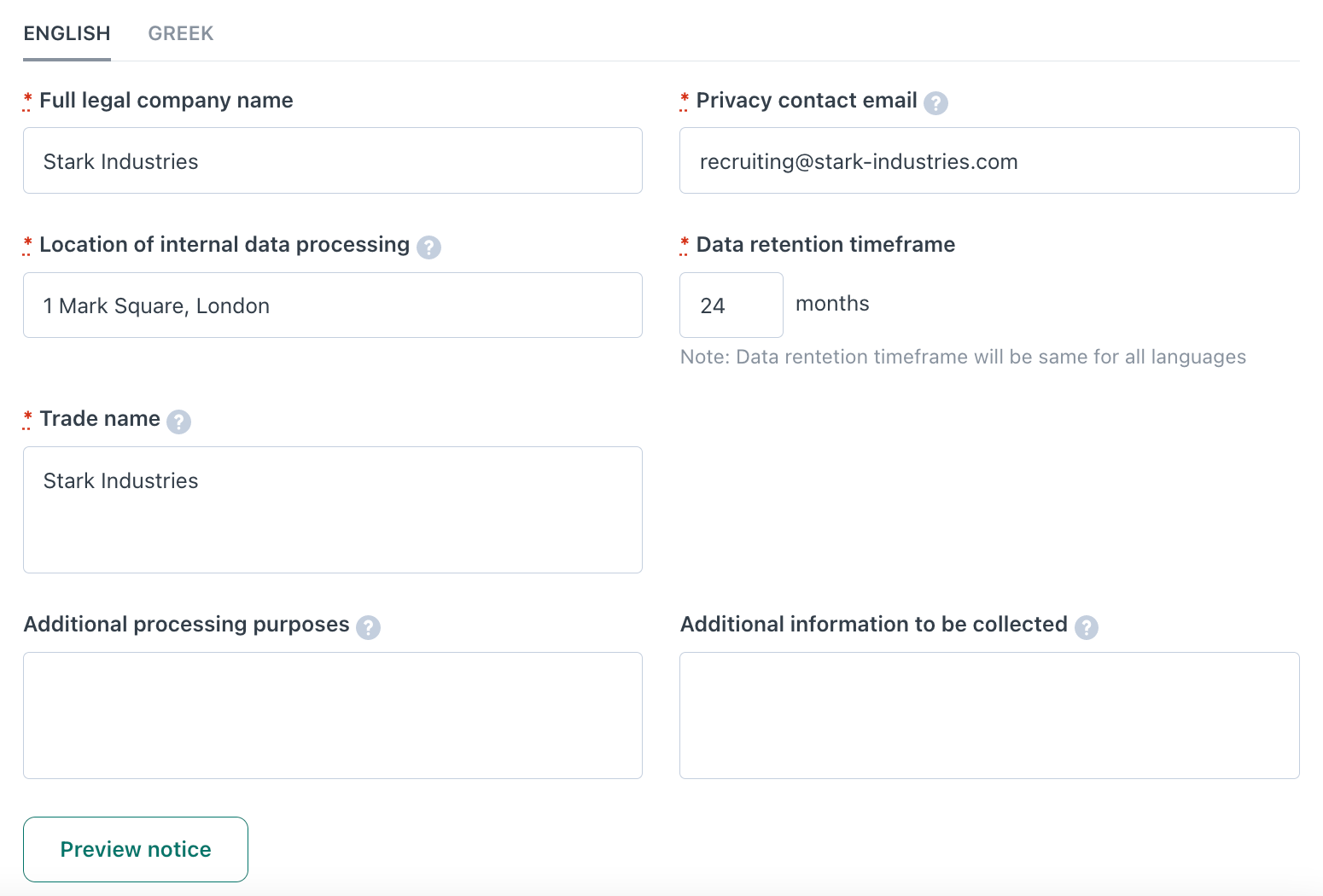1323x896 pixels.
Task: Click the Trade name label text
Action: [100, 419]
